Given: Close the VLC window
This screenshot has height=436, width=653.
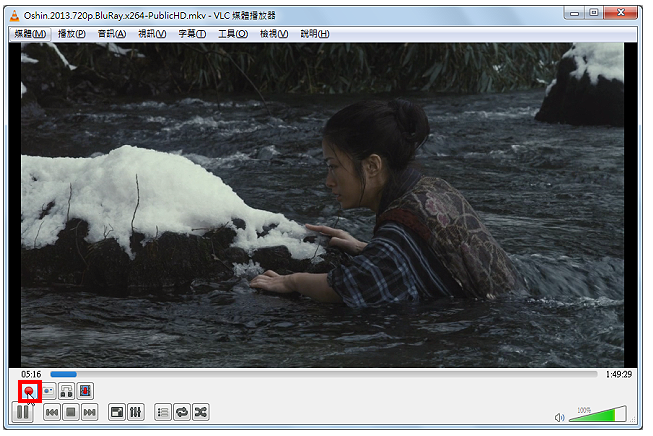Looking at the screenshot, I should pos(621,13).
